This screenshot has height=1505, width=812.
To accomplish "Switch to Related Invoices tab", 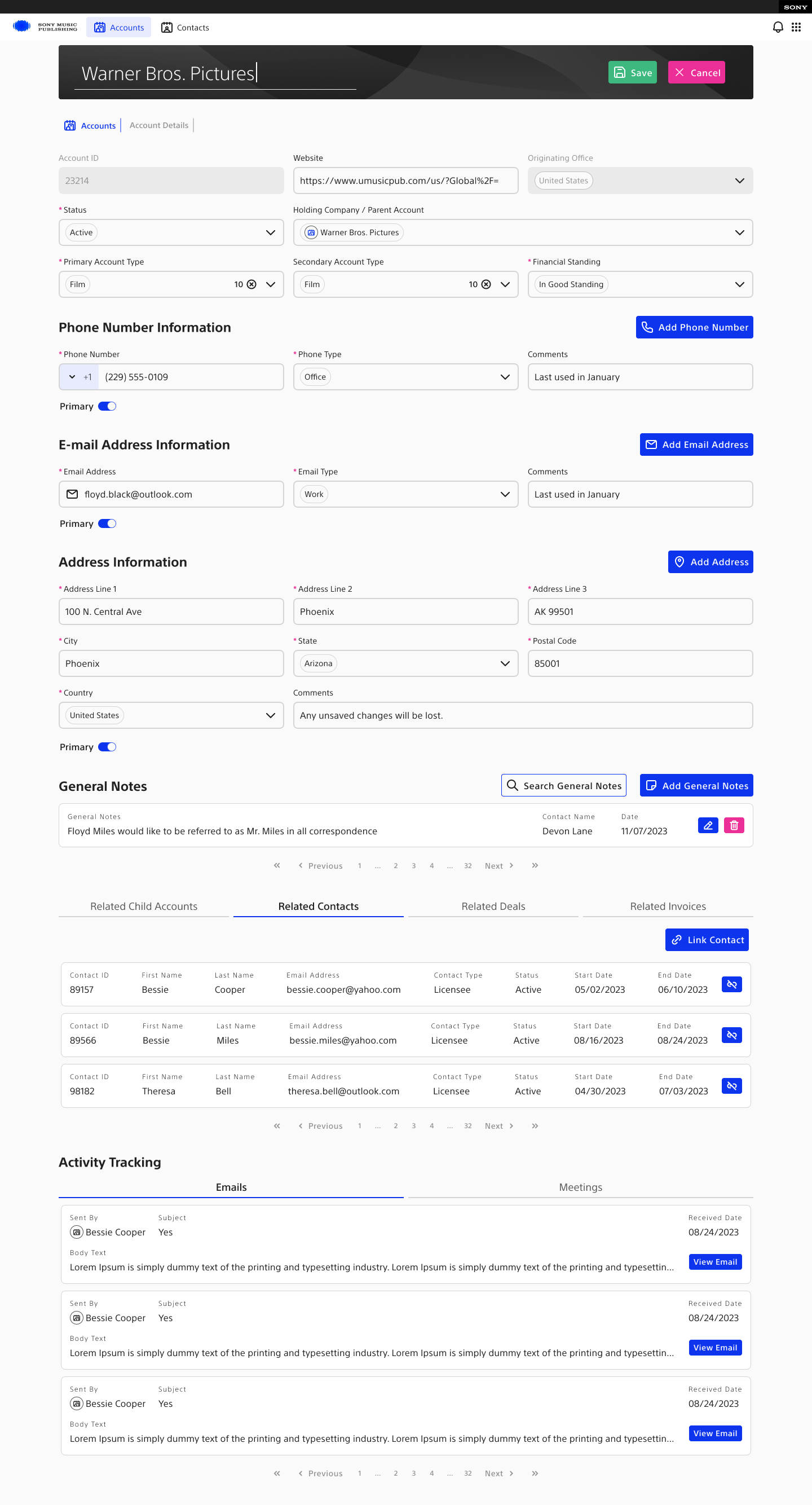I will point(668,906).
